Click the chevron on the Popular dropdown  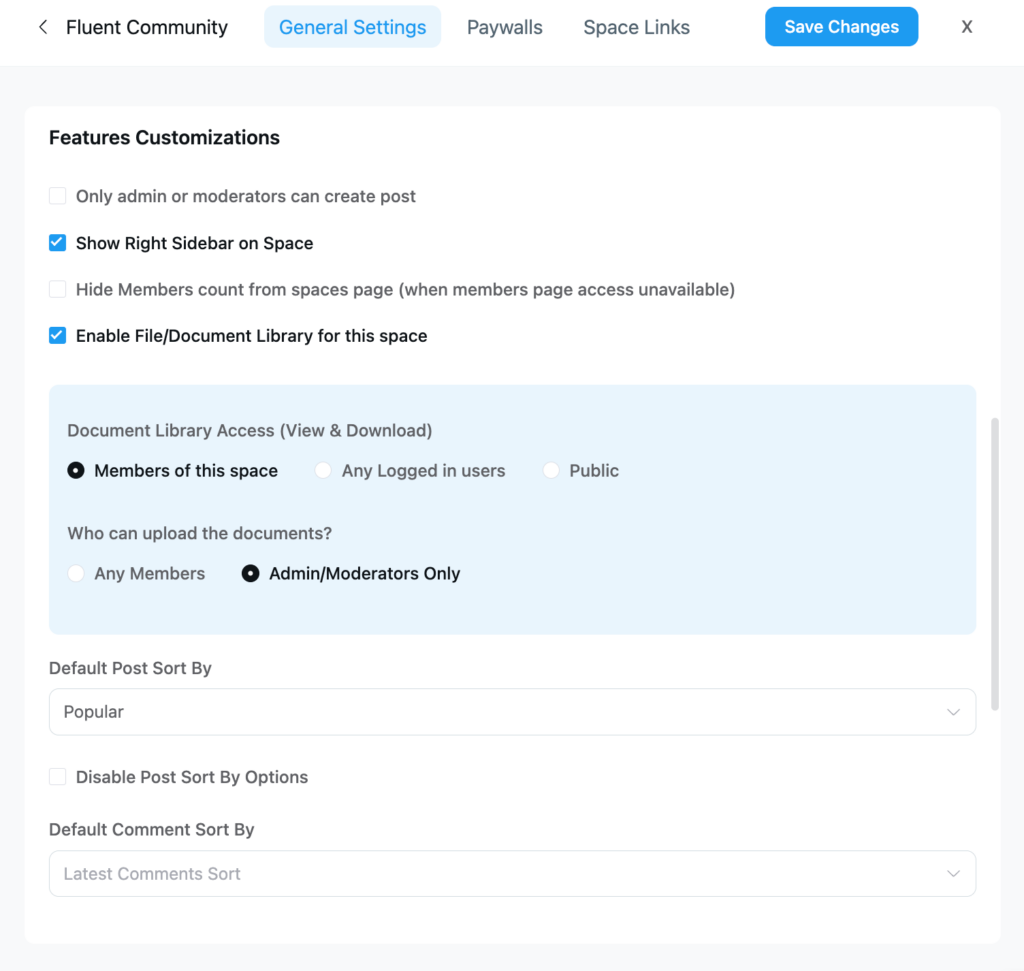[953, 712]
